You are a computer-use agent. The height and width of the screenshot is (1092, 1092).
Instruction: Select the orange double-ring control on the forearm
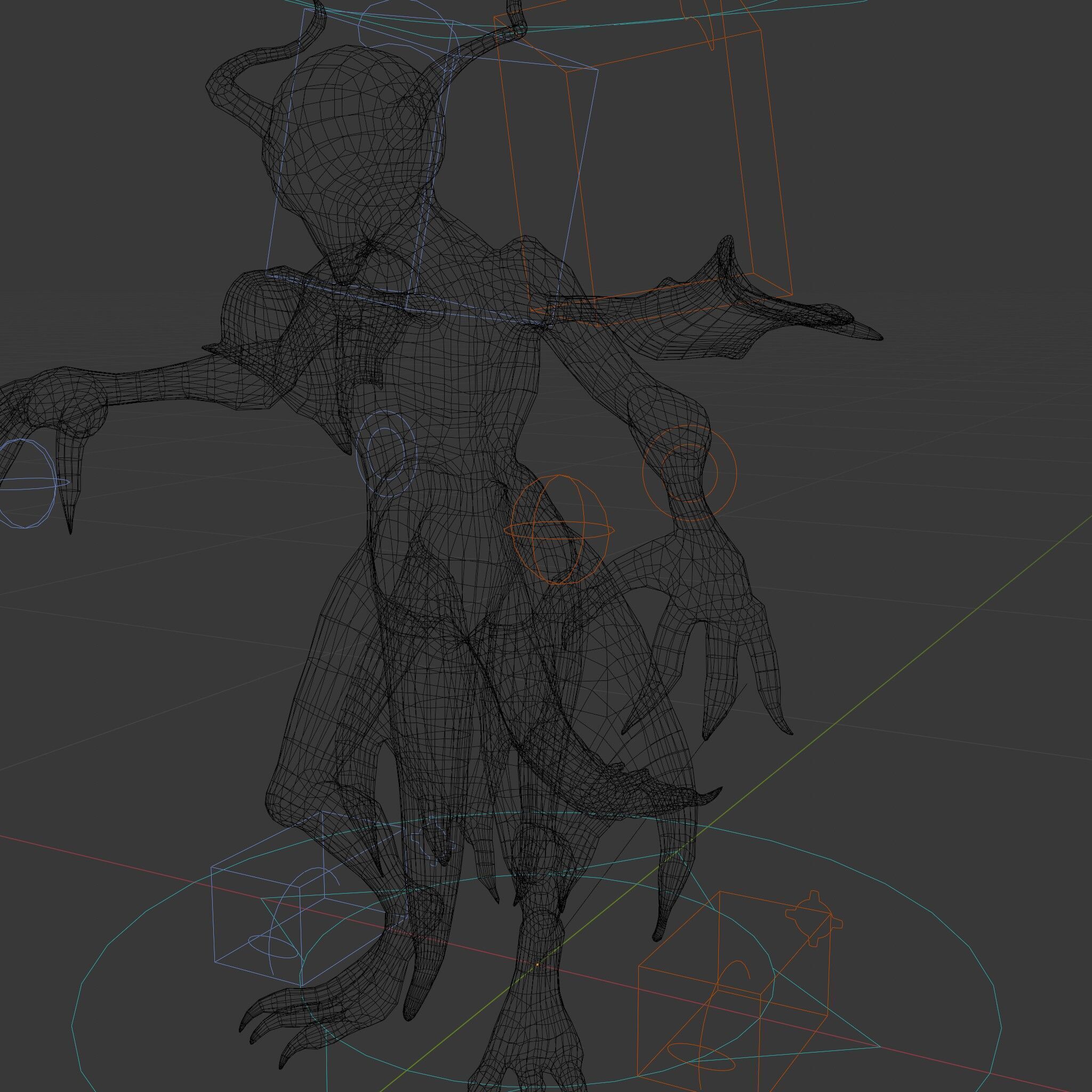coord(689,473)
